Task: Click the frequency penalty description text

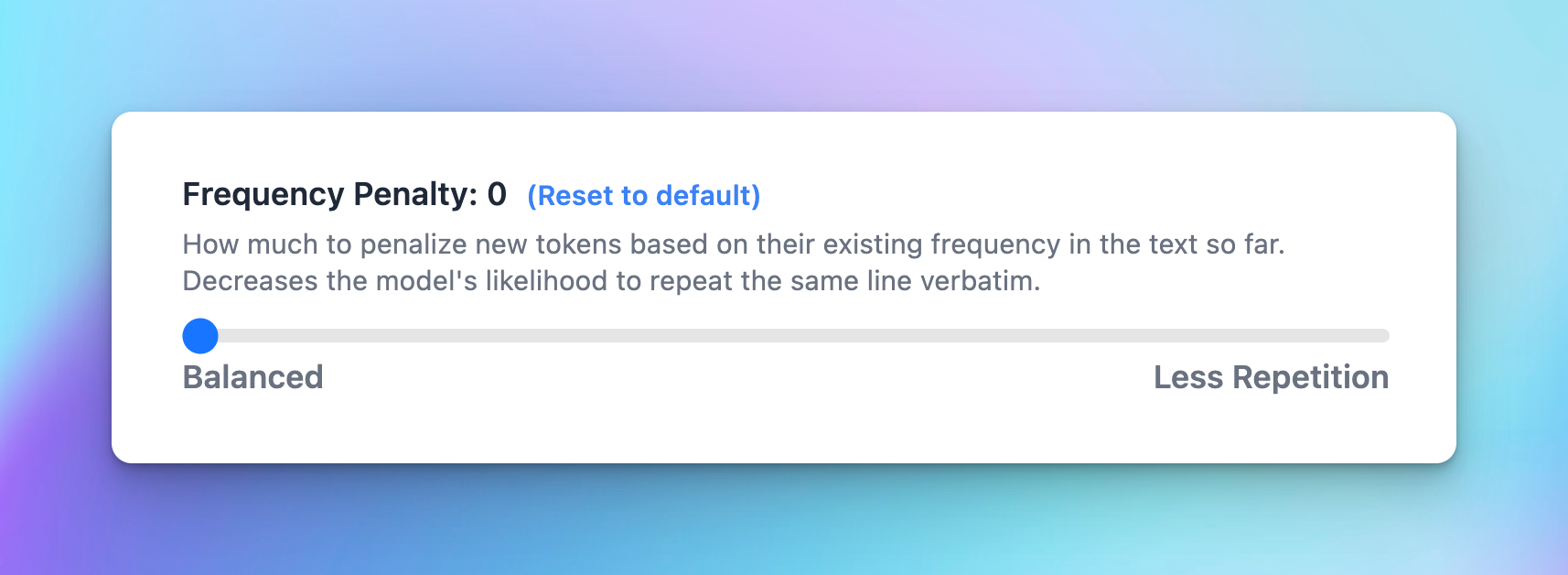Action: pyautogui.click(x=640, y=262)
